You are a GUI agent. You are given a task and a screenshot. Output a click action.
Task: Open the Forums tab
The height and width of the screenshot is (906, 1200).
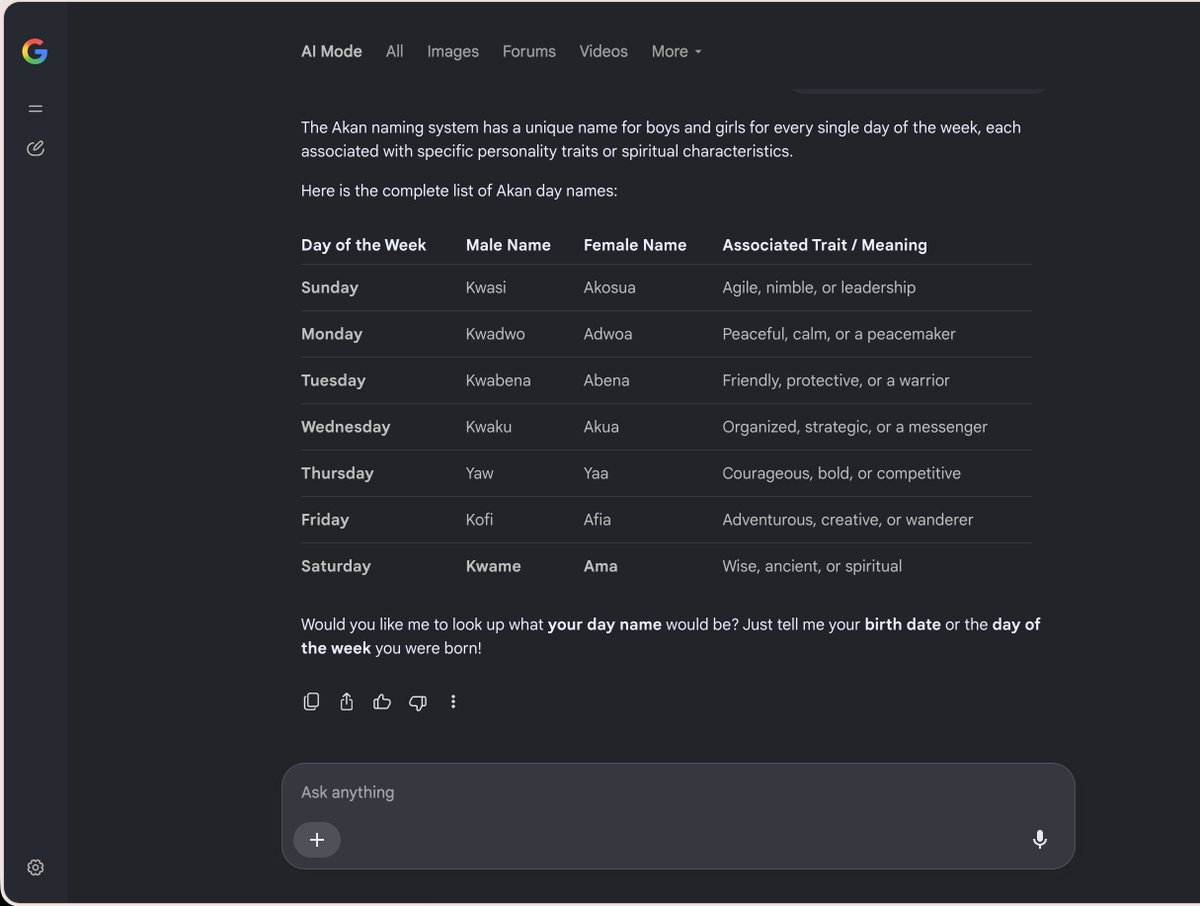[x=529, y=51]
